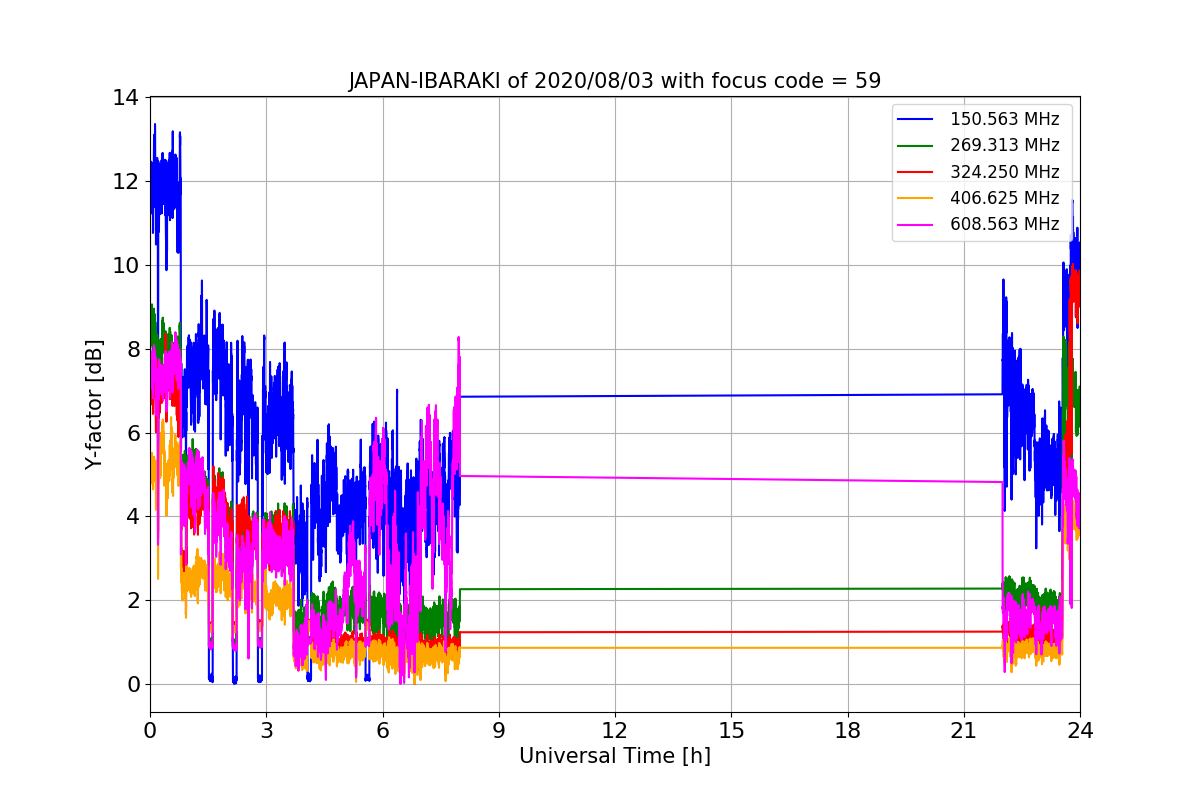This screenshot has width=1200, height=800.
Task: Click the x-axis tick label 12
Action: (x=615, y=731)
